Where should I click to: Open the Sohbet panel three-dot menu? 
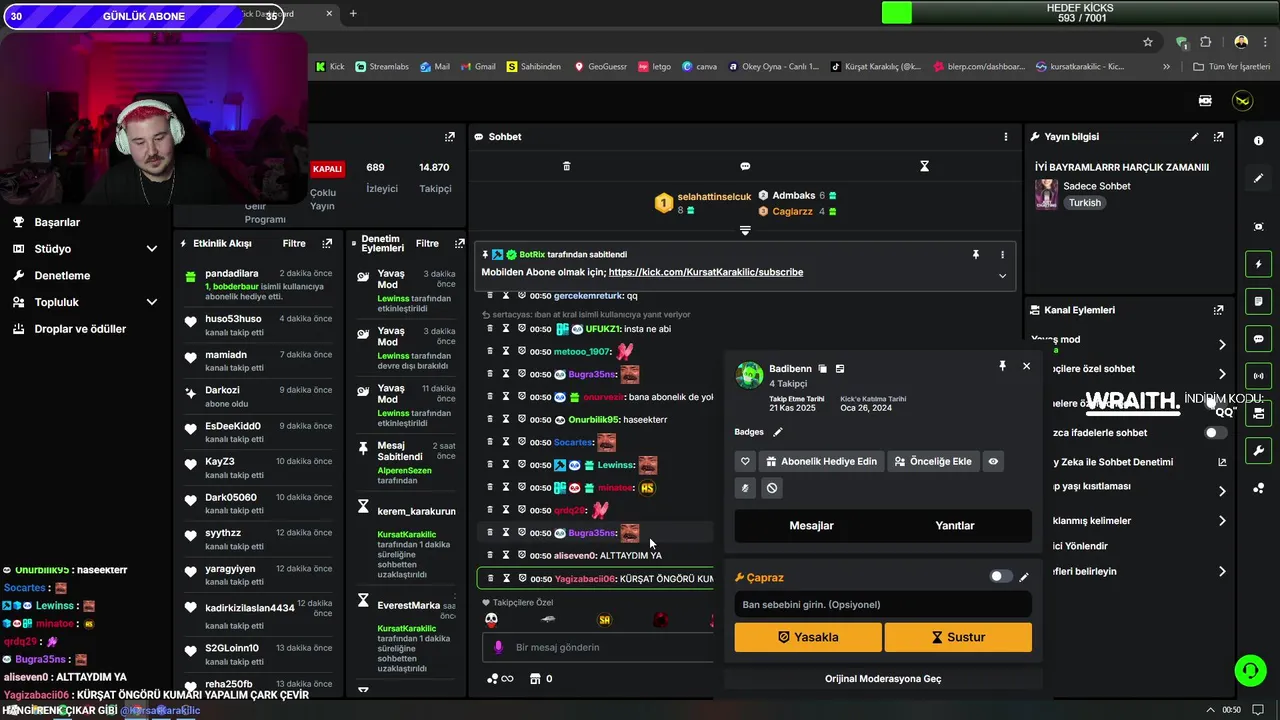click(x=1006, y=136)
